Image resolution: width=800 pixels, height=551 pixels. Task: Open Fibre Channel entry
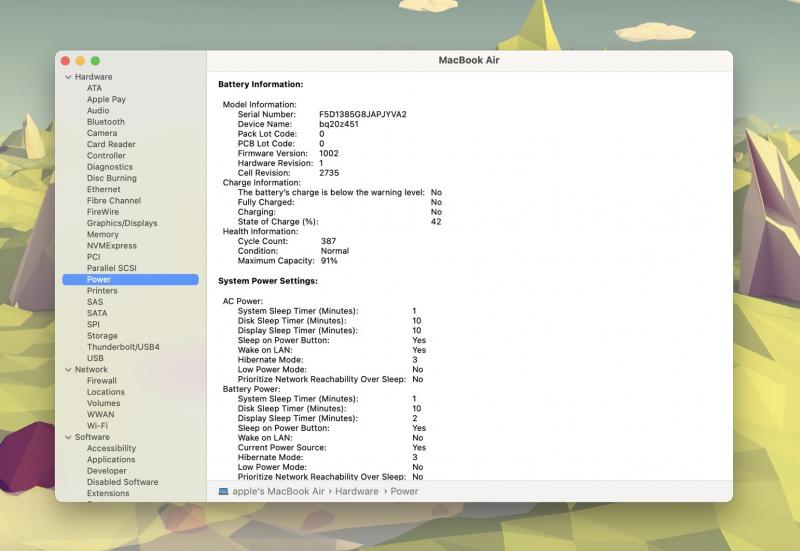[x=114, y=201]
